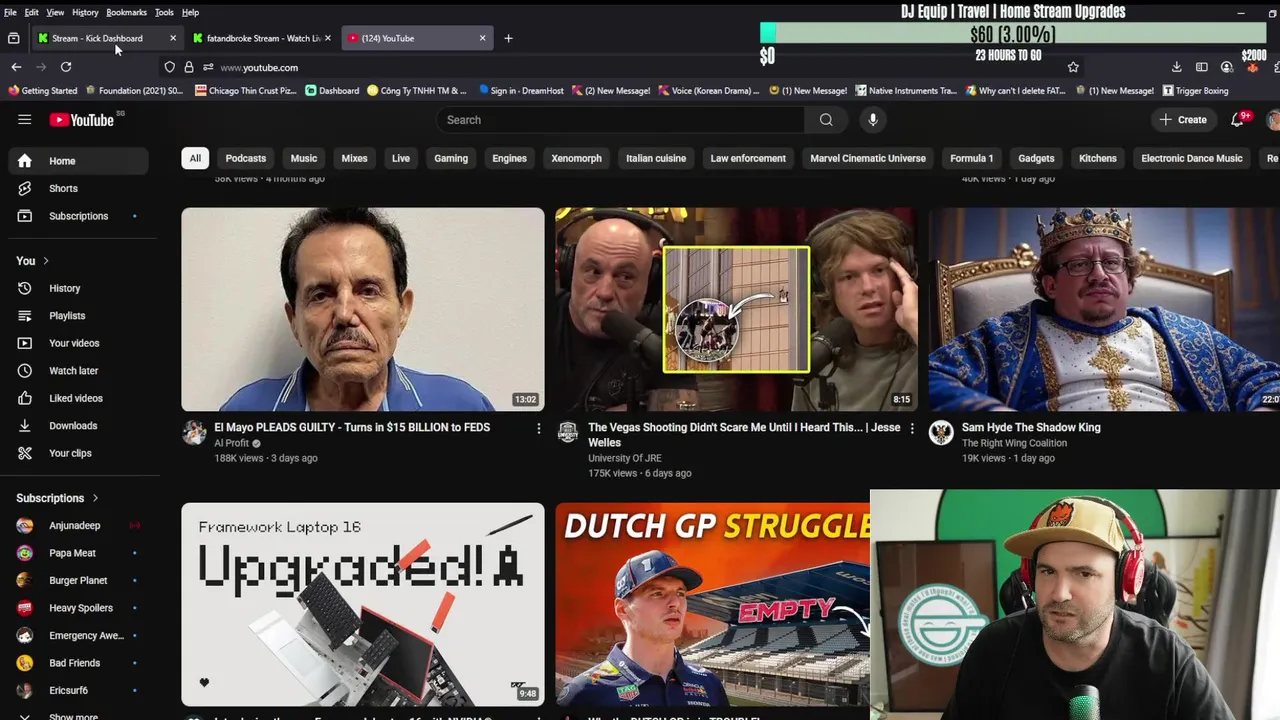This screenshot has width=1280, height=720.
Task: Open Shorts in sidebar
Action: click(x=78, y=188)
